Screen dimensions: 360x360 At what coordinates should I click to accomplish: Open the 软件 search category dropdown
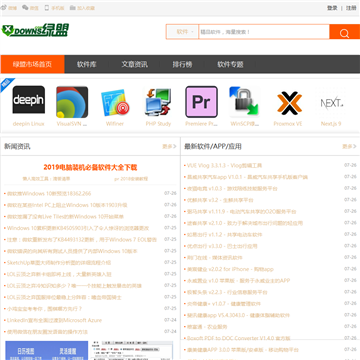(182, 32)
